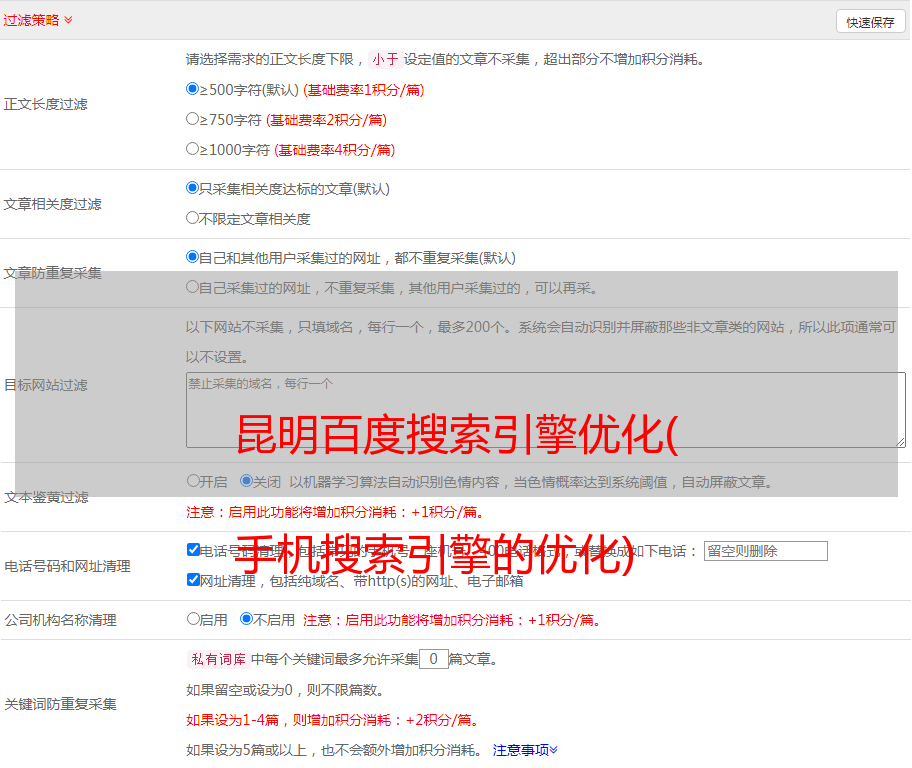This screenshot has width=912, height=768.
Task: Click the 正文长度过滤 row label
Action: click(x=45, y=104)
